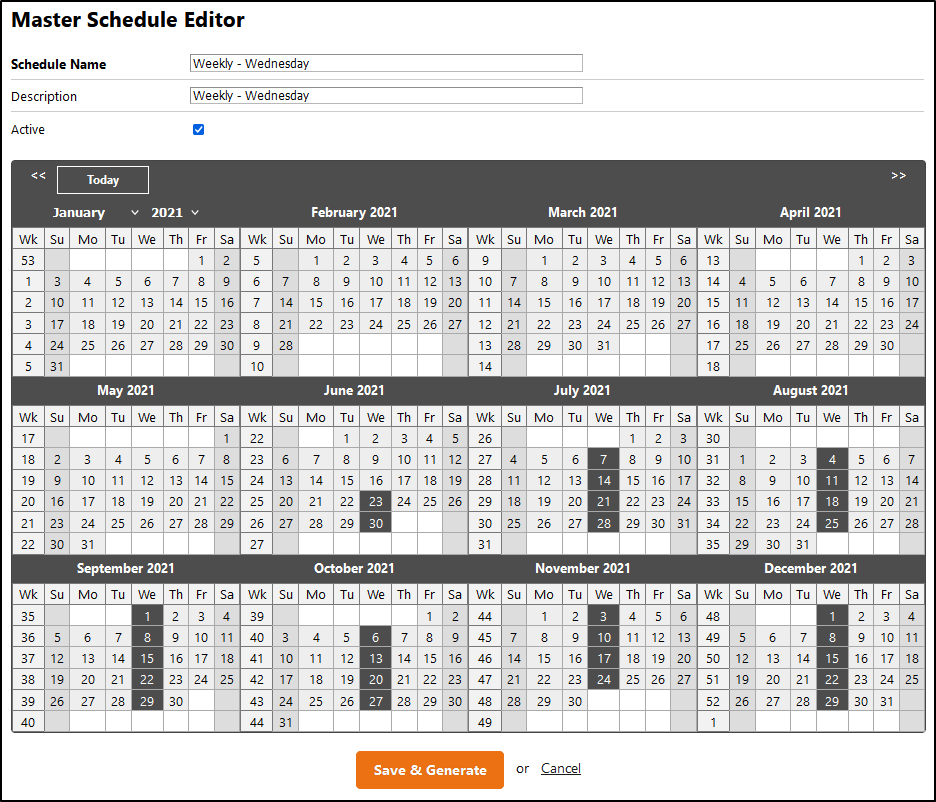Open the 2021 year dropdown
The image size is (936, 802).
click(x=175, y=212)
